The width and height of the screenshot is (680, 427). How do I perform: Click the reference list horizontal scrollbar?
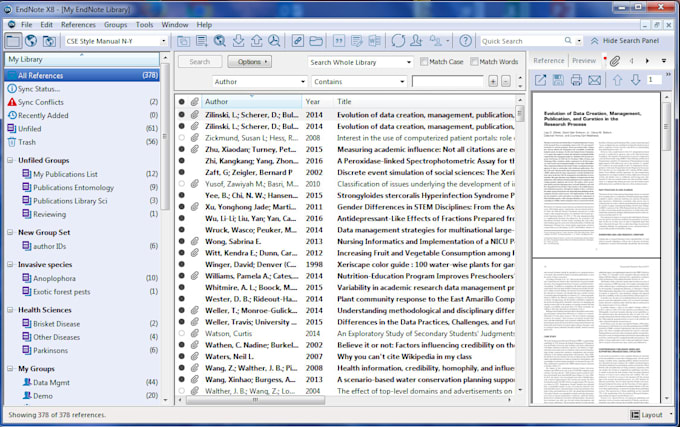255,400
